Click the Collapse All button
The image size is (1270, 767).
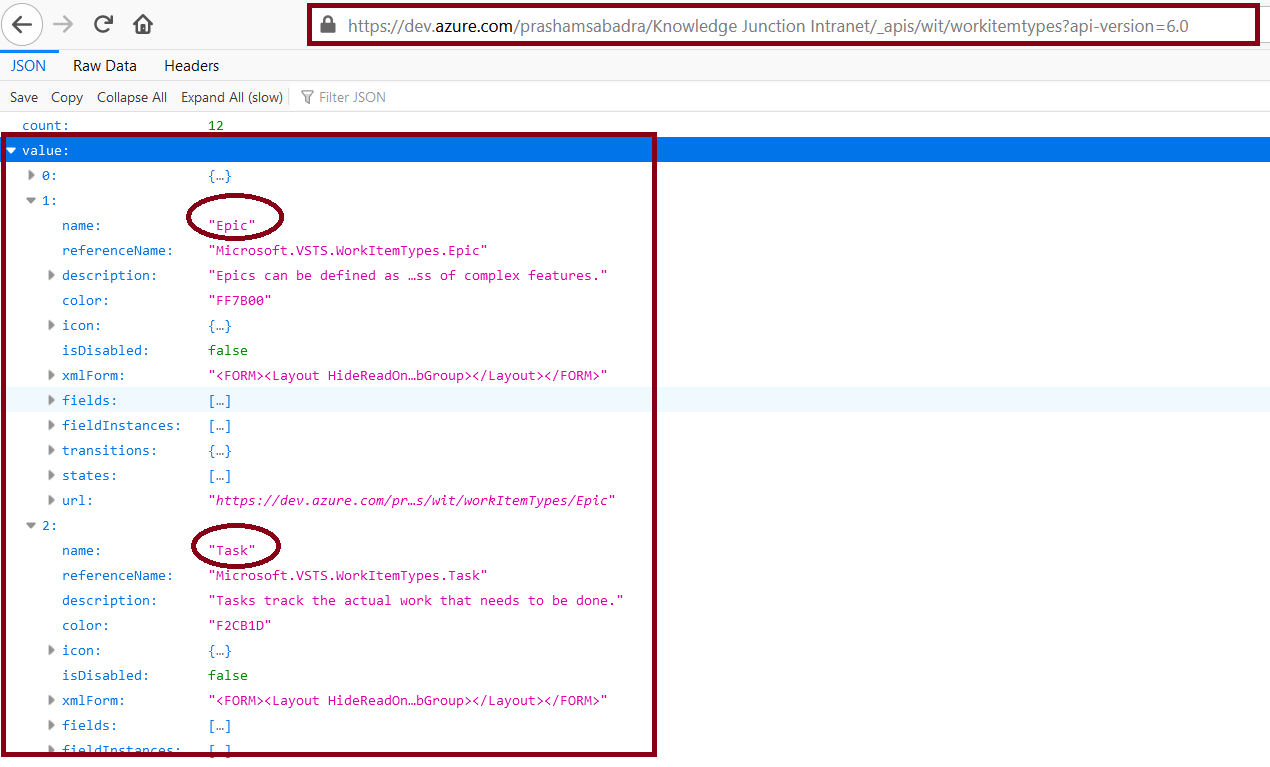click(132, 97)
